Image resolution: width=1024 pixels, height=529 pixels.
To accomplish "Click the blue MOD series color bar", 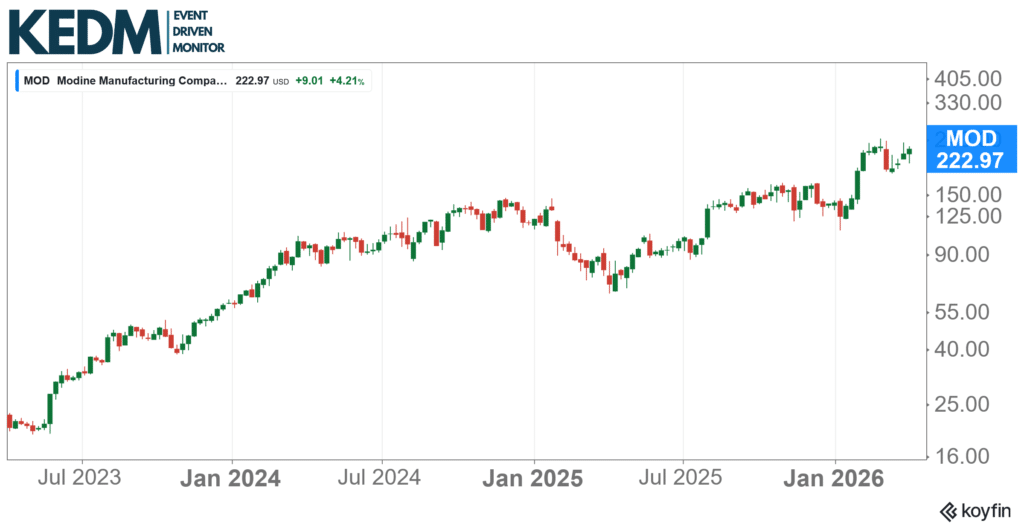I will tap(17, 80).
